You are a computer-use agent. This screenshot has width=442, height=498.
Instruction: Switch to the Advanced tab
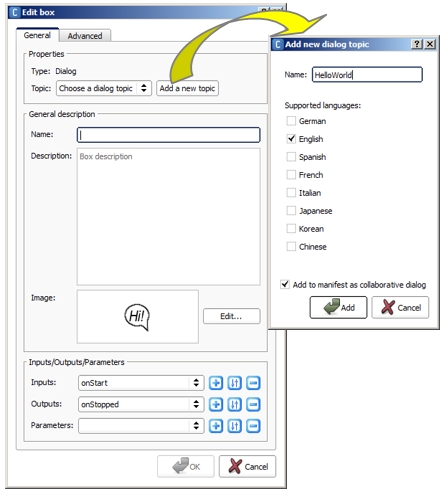(85, 36)
